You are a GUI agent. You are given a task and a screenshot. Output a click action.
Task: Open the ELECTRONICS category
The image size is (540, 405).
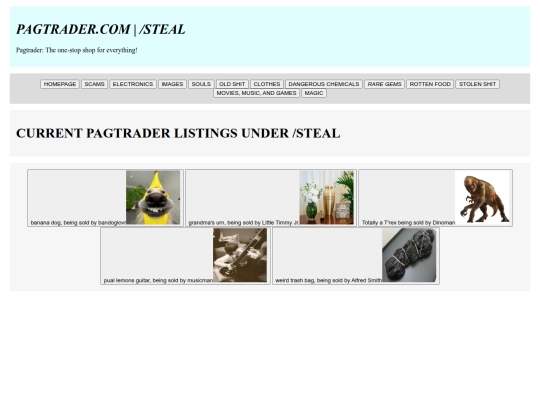(133, 84)
